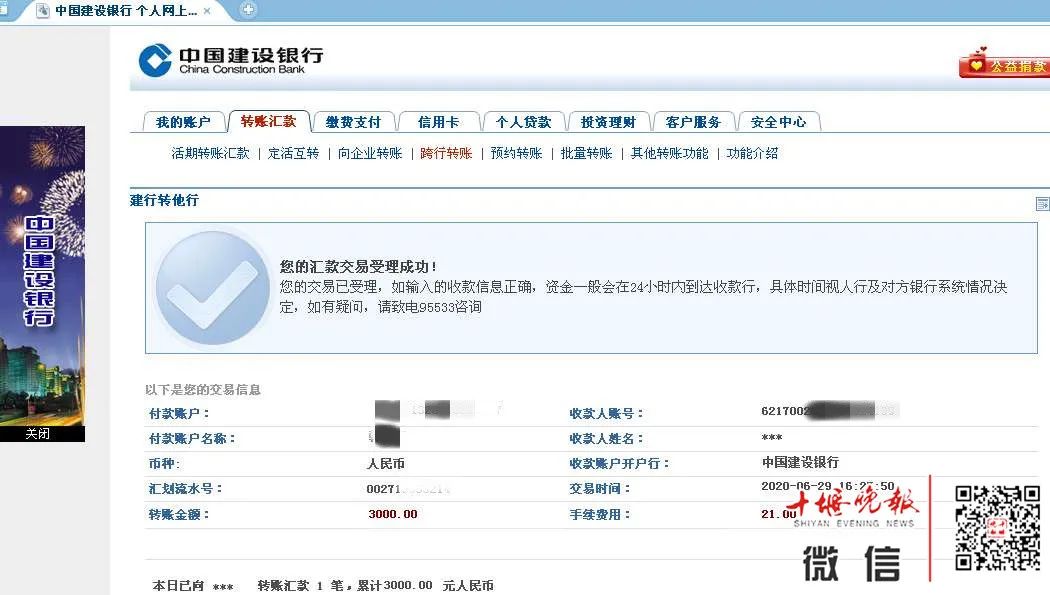This screenshot has width=1050, height=595.
Task: Go to the 个人贷款 tab
Action: (x=523, y=122)
